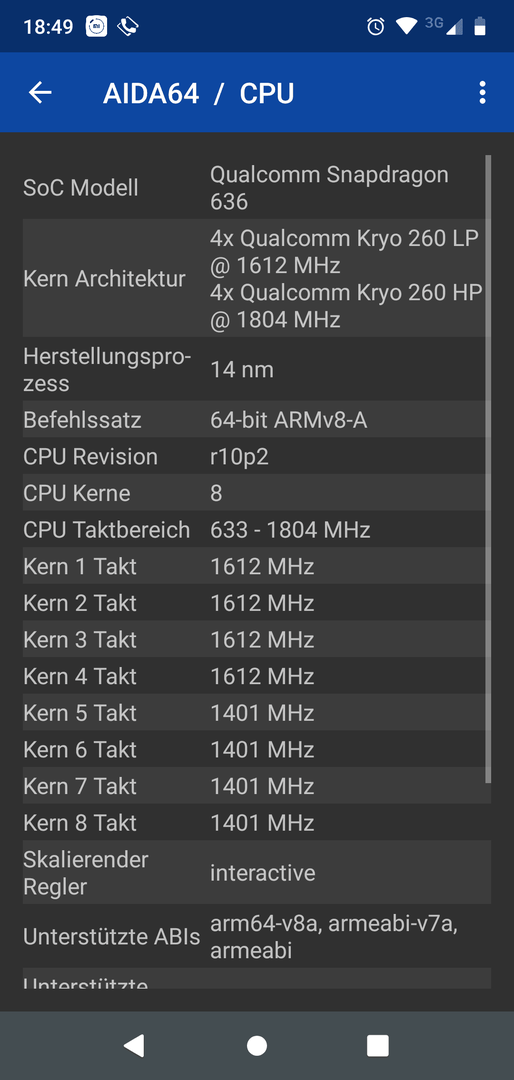Tap the Herstellungsprozess 14 nm row
This screenshot has height=1080, width=514.
256,369
